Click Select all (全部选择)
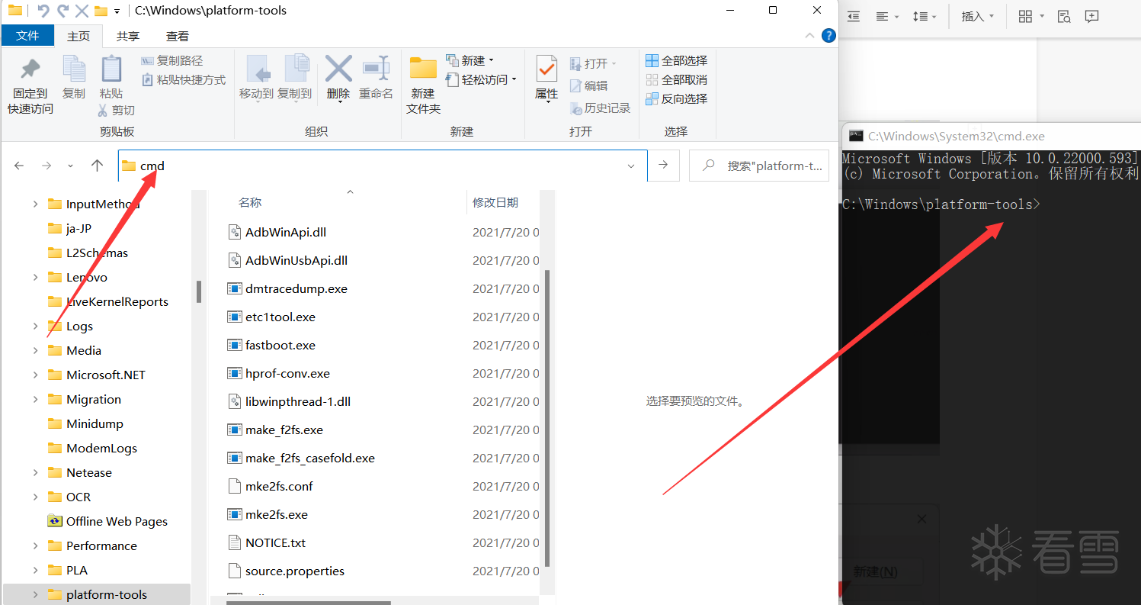 tap(677, 60)
